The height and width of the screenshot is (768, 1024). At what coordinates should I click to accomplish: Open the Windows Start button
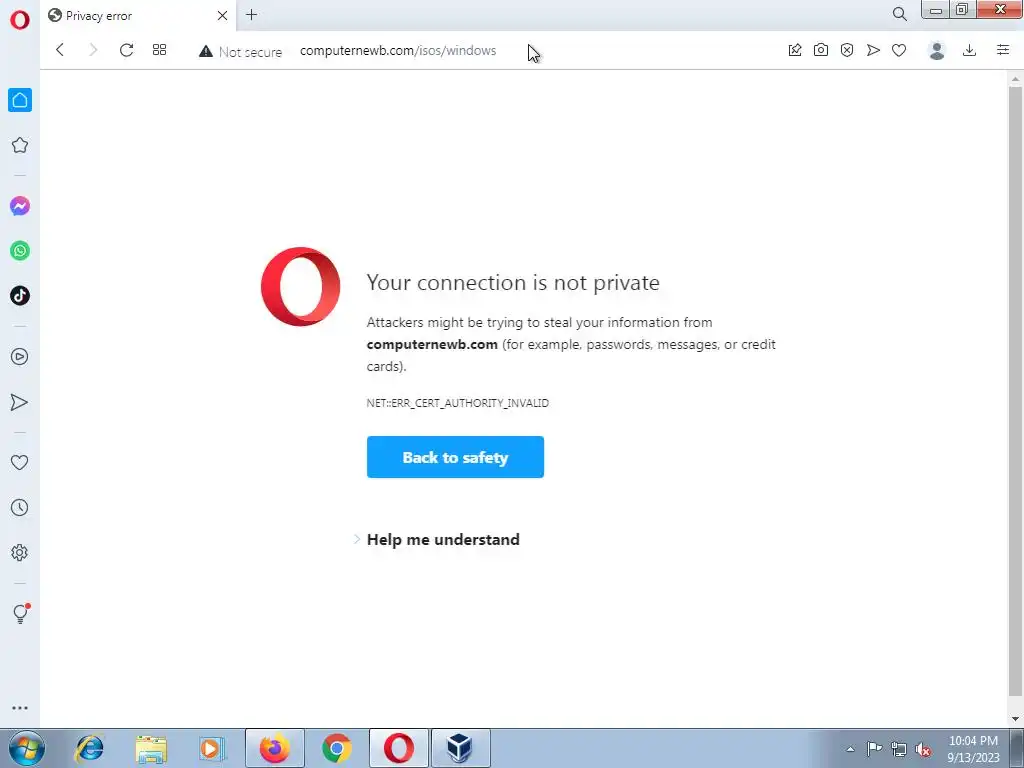[x=27, y=748]
